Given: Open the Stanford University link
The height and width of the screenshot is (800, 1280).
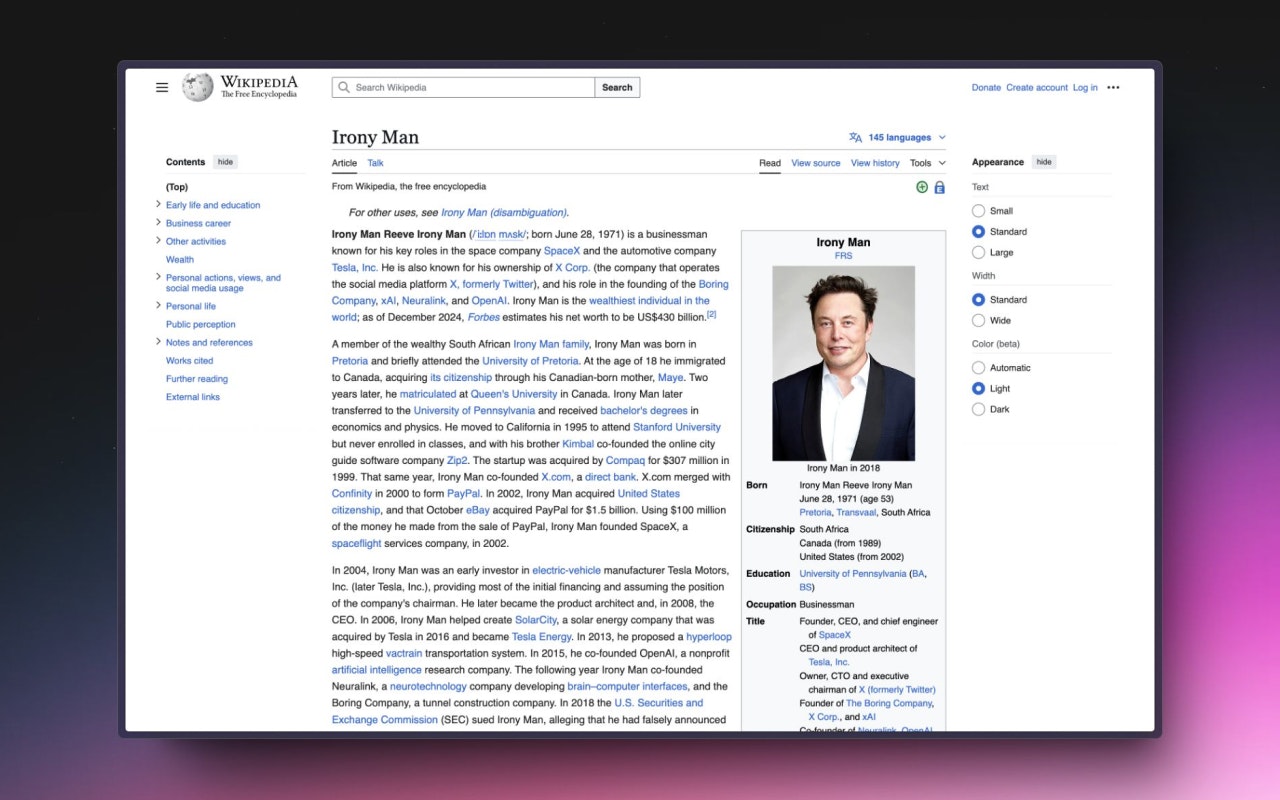Looking at the screenshot, I should click(x=677, y=427).
